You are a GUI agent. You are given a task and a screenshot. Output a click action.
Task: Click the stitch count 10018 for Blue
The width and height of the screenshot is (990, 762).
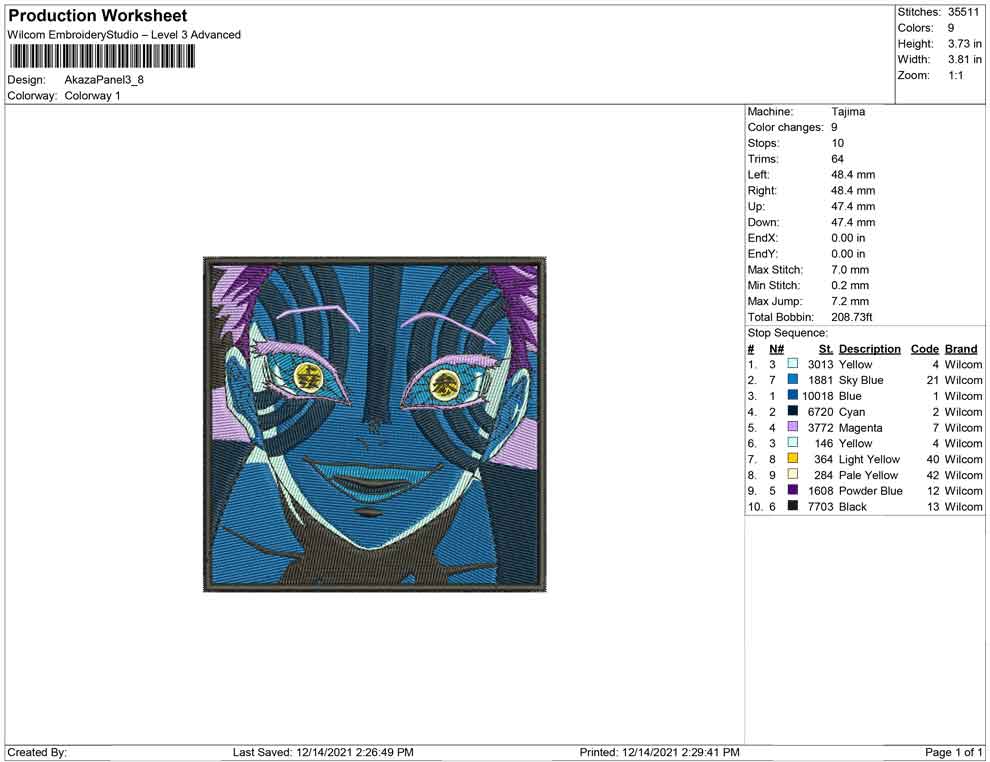click(818, 396)
